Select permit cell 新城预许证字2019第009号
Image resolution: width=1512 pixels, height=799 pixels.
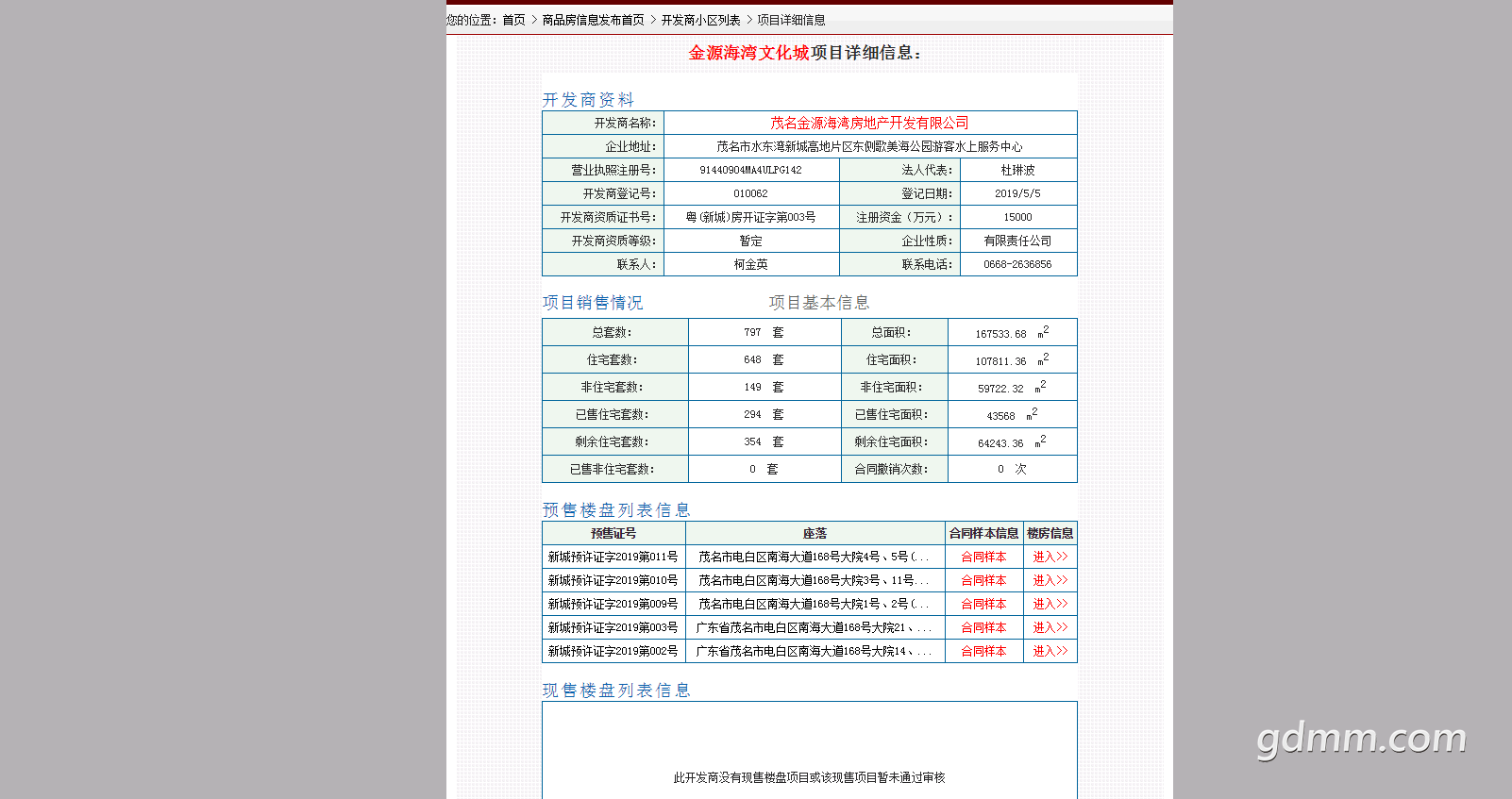(613, 604)
